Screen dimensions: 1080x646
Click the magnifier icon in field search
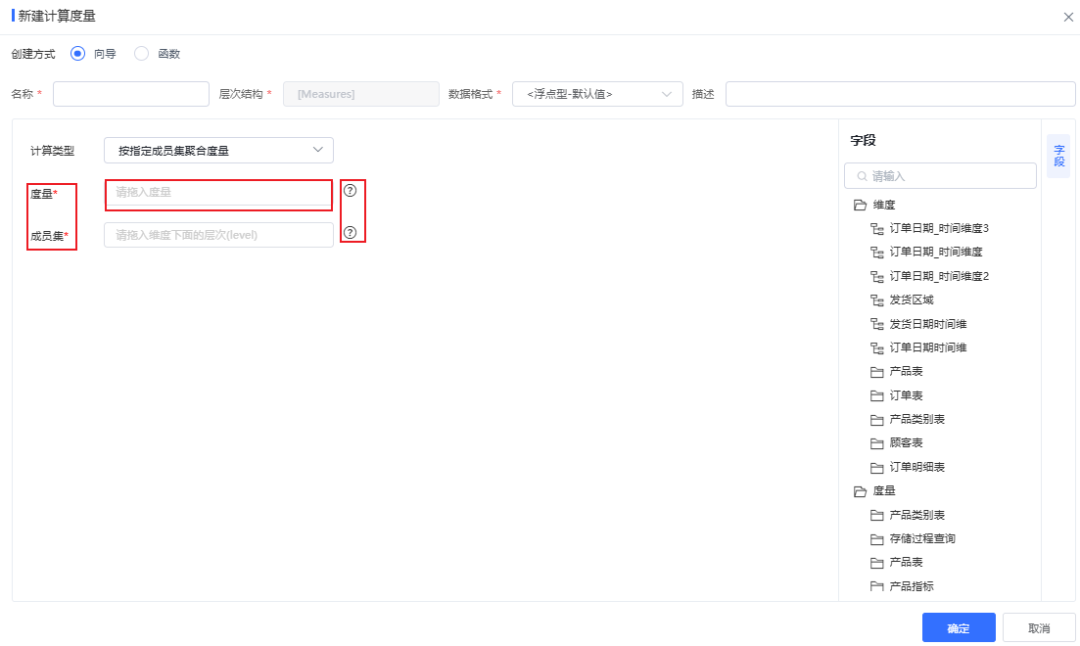862,176
